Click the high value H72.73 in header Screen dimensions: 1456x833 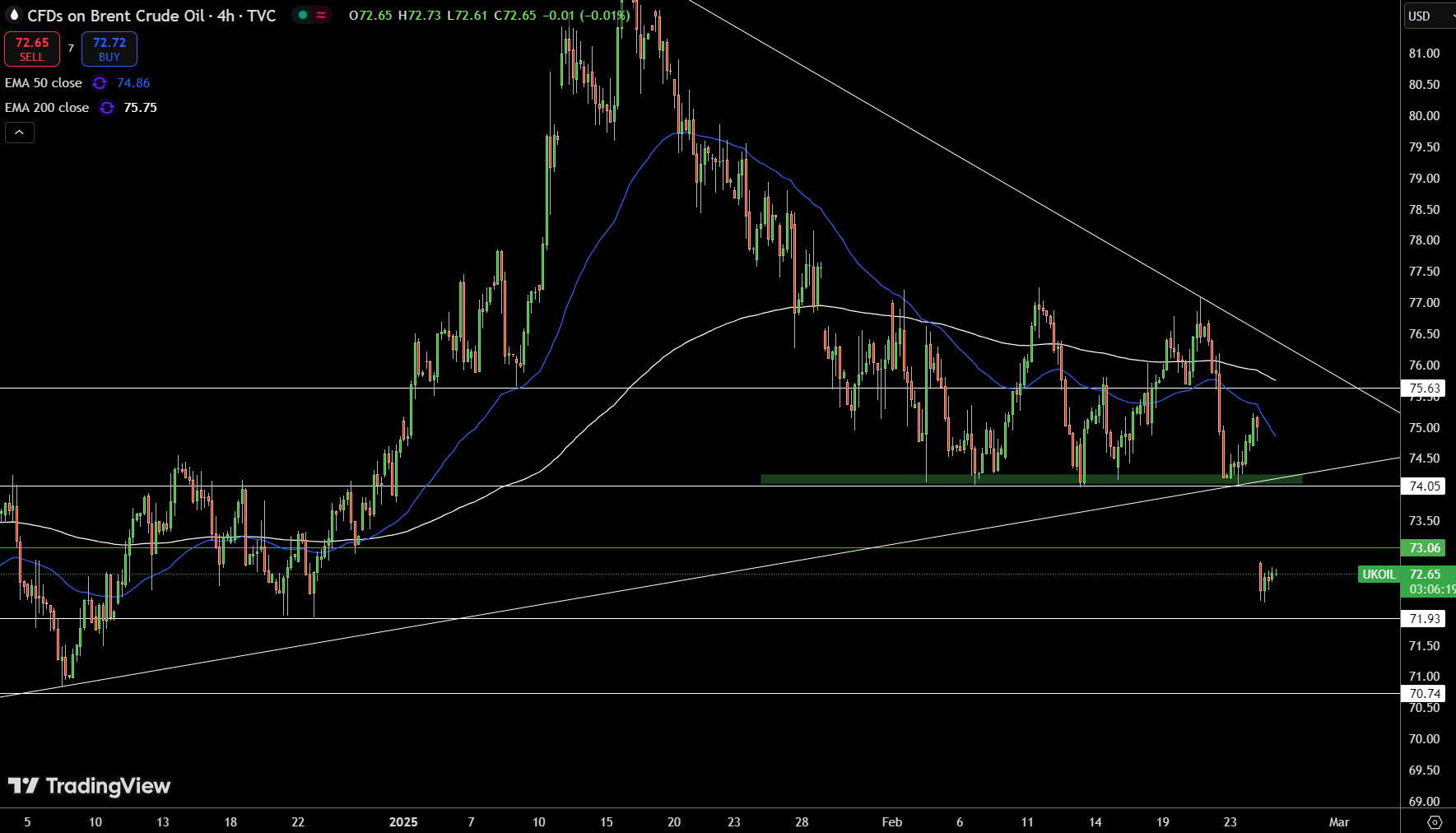click(x=420, y=16)
